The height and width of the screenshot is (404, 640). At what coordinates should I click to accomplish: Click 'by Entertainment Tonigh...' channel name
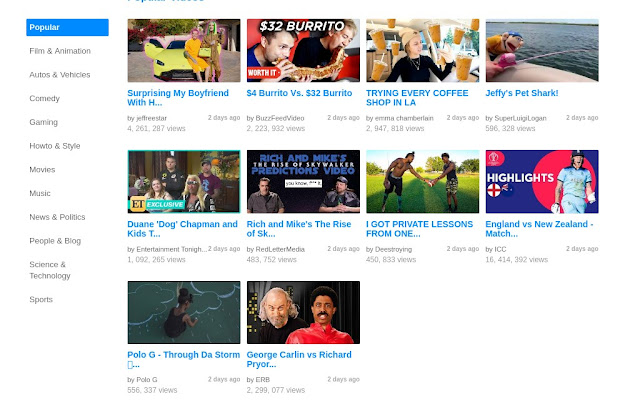167,249
